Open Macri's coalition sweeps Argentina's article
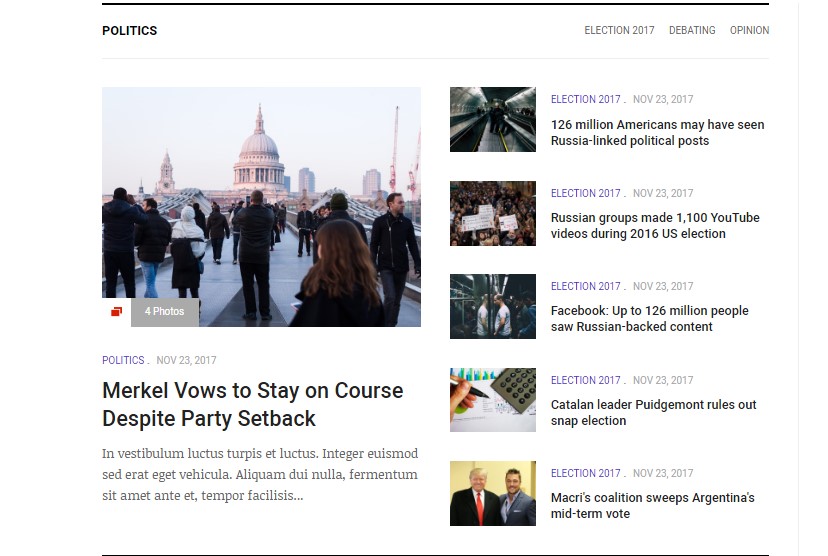The height and width of the screenshot is (556, 828). [x=653, y=505]
